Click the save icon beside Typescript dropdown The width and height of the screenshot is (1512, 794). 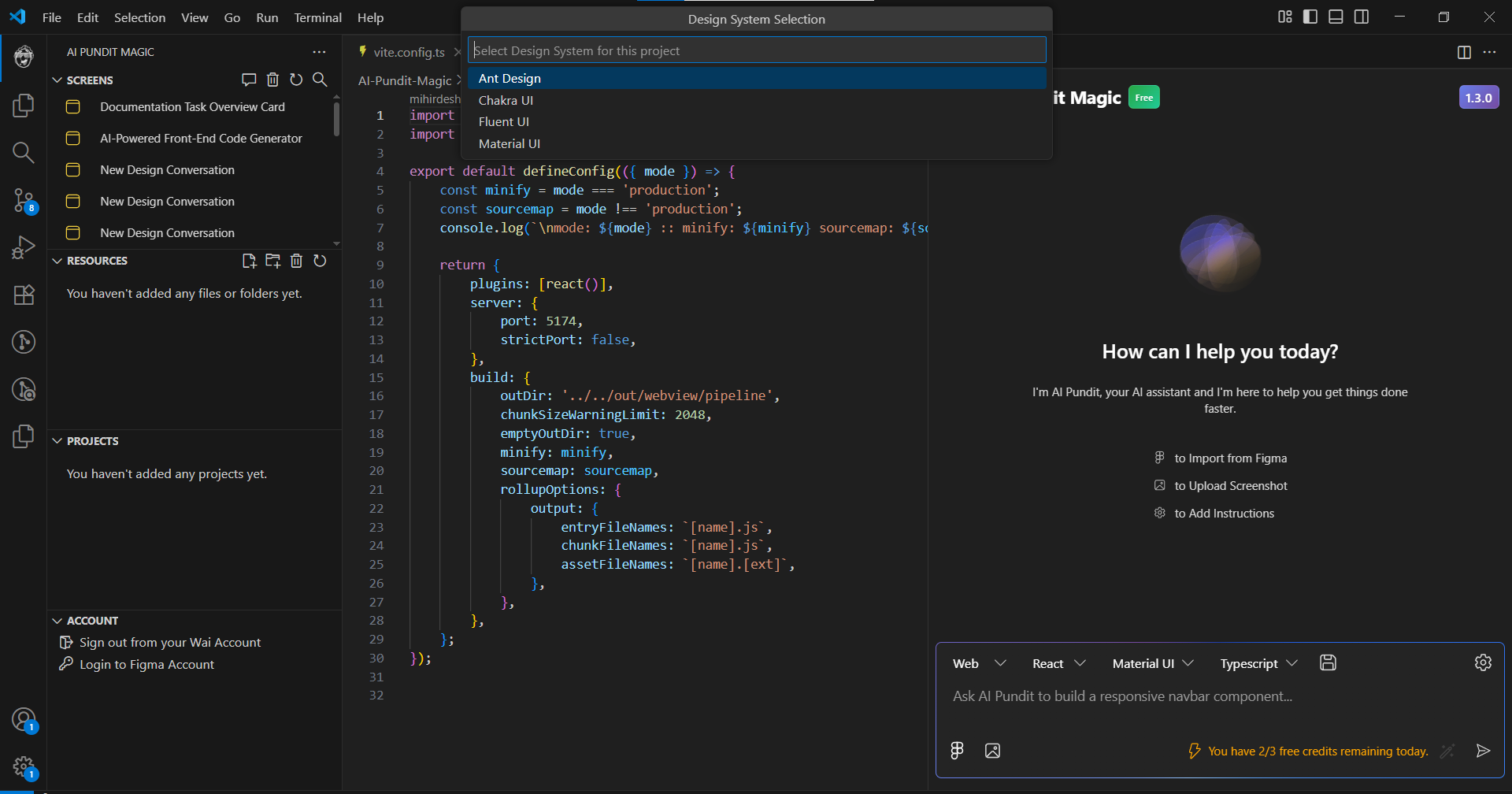click(1328, 663)
